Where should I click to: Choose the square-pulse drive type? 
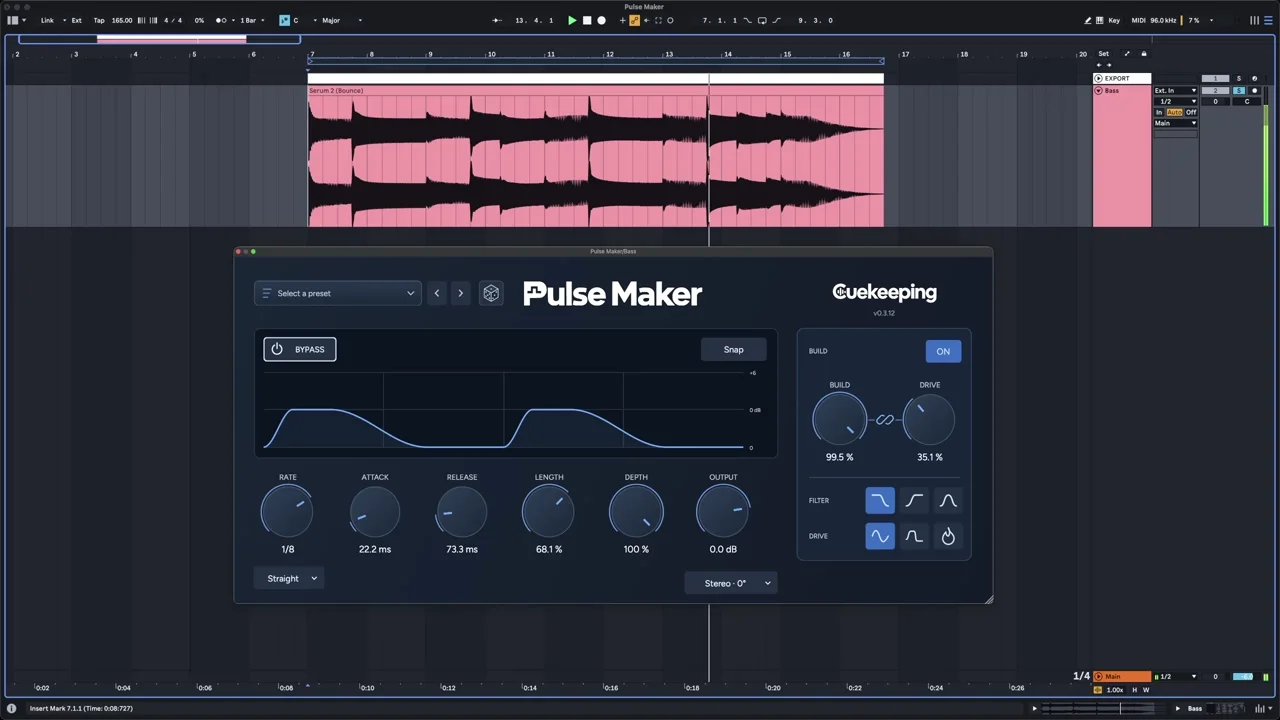[x=914, y=536]
